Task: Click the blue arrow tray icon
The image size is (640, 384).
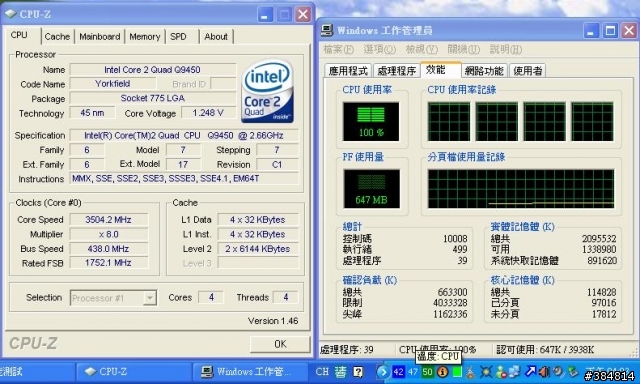Action: [x=530, y=371]
